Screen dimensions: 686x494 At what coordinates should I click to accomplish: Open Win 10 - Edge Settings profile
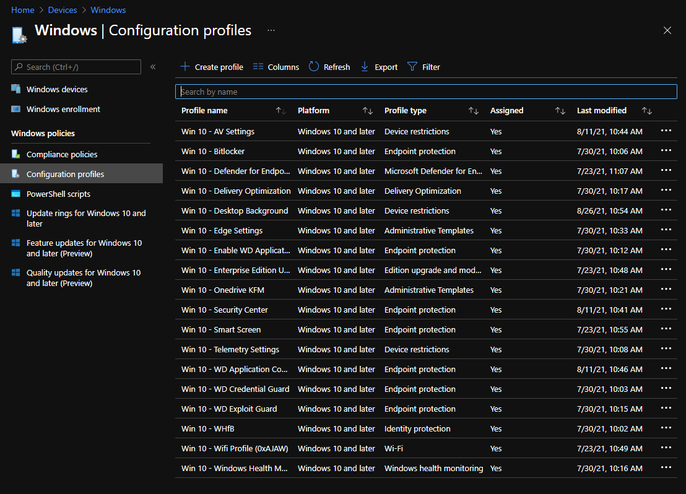click(x=222, y=230)
